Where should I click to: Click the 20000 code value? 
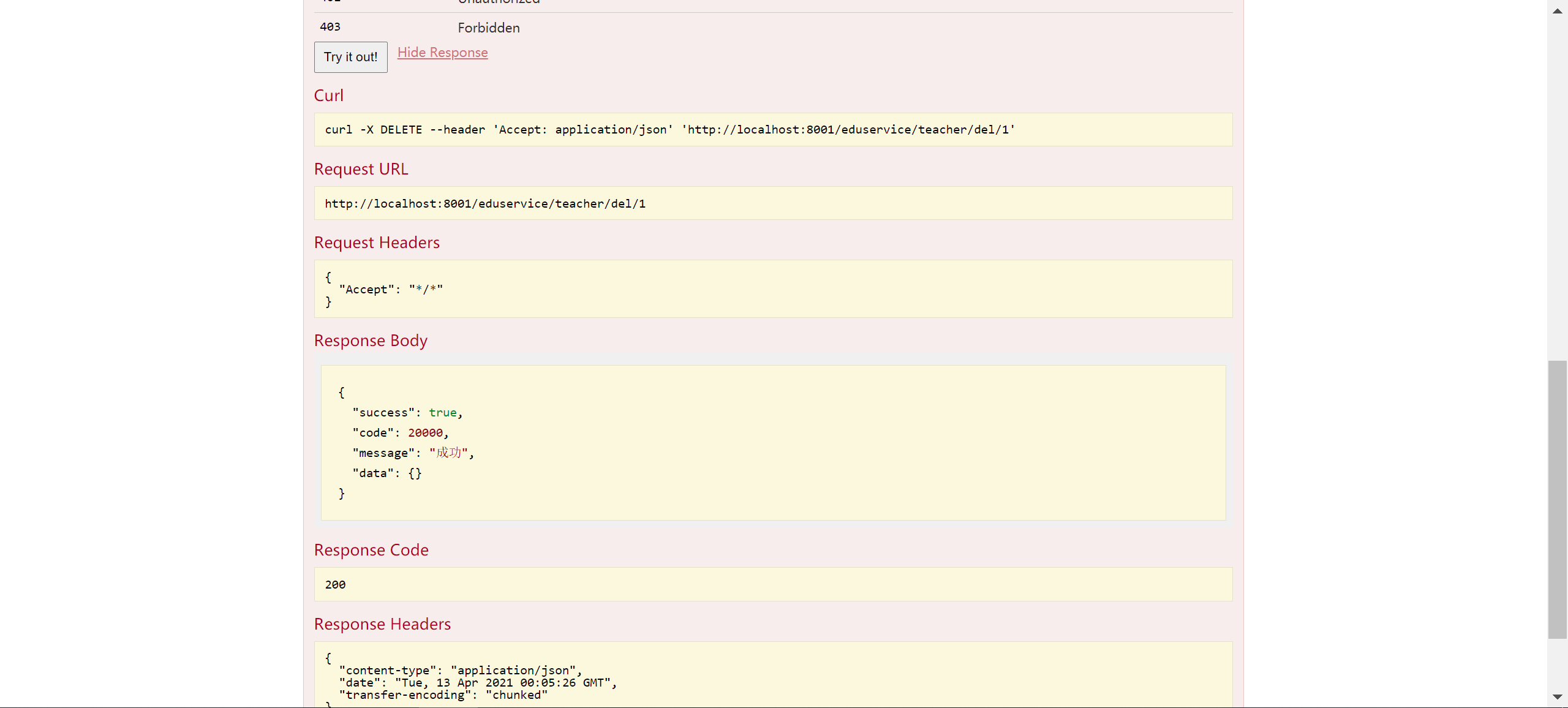pyautogui.click(x=425, y=433)
